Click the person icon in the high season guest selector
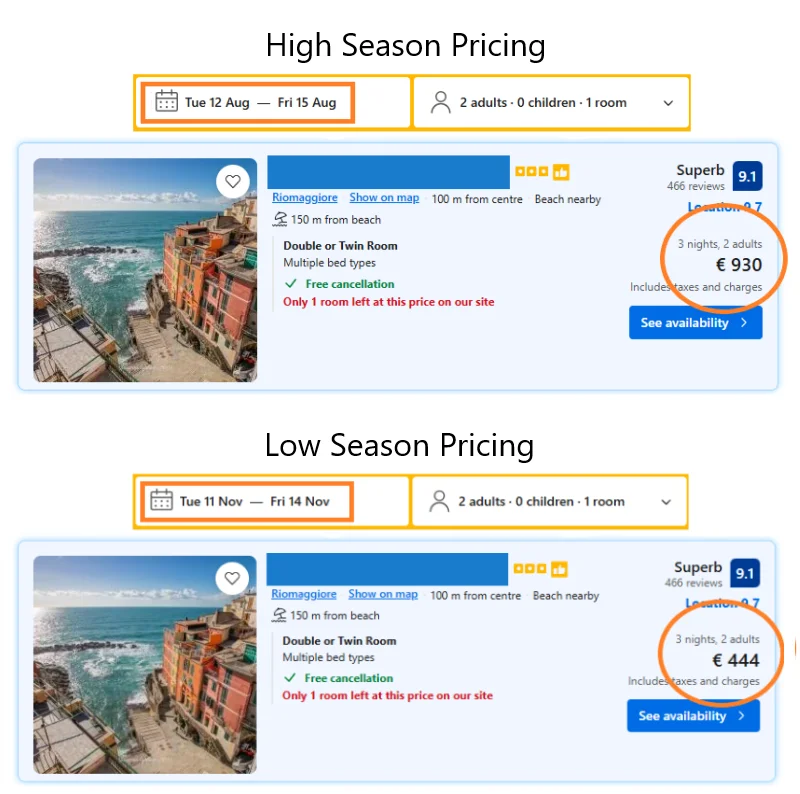 [440, 102]
